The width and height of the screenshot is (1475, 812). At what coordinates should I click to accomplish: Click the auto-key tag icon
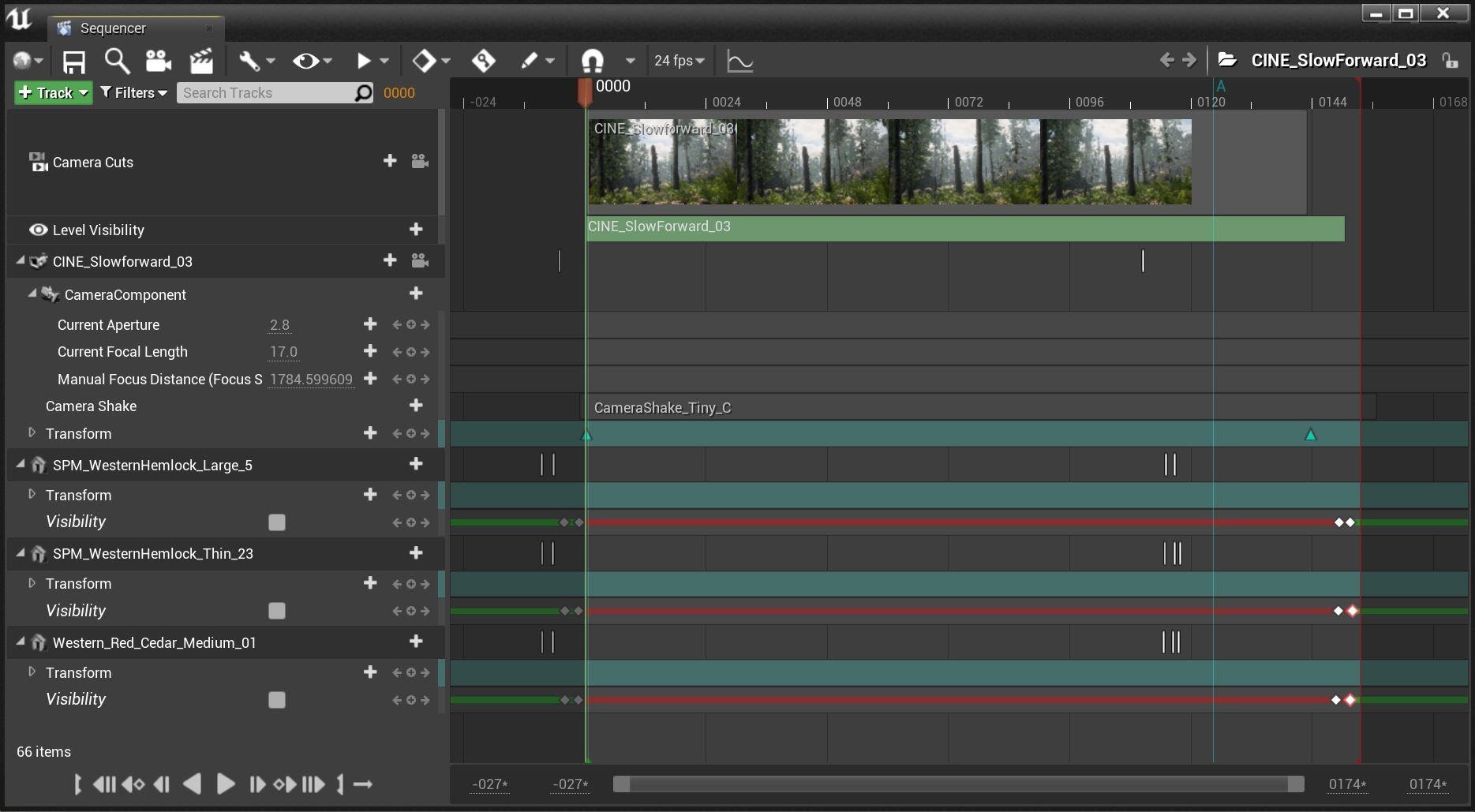click(x=483, y=61)
